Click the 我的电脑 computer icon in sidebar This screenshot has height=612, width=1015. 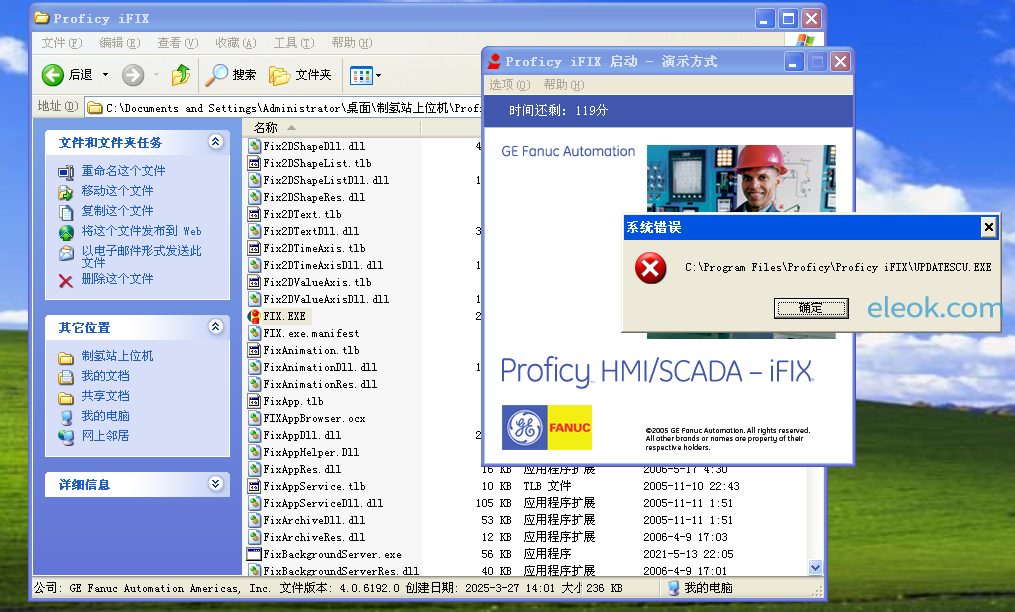(x=66, y=417)
